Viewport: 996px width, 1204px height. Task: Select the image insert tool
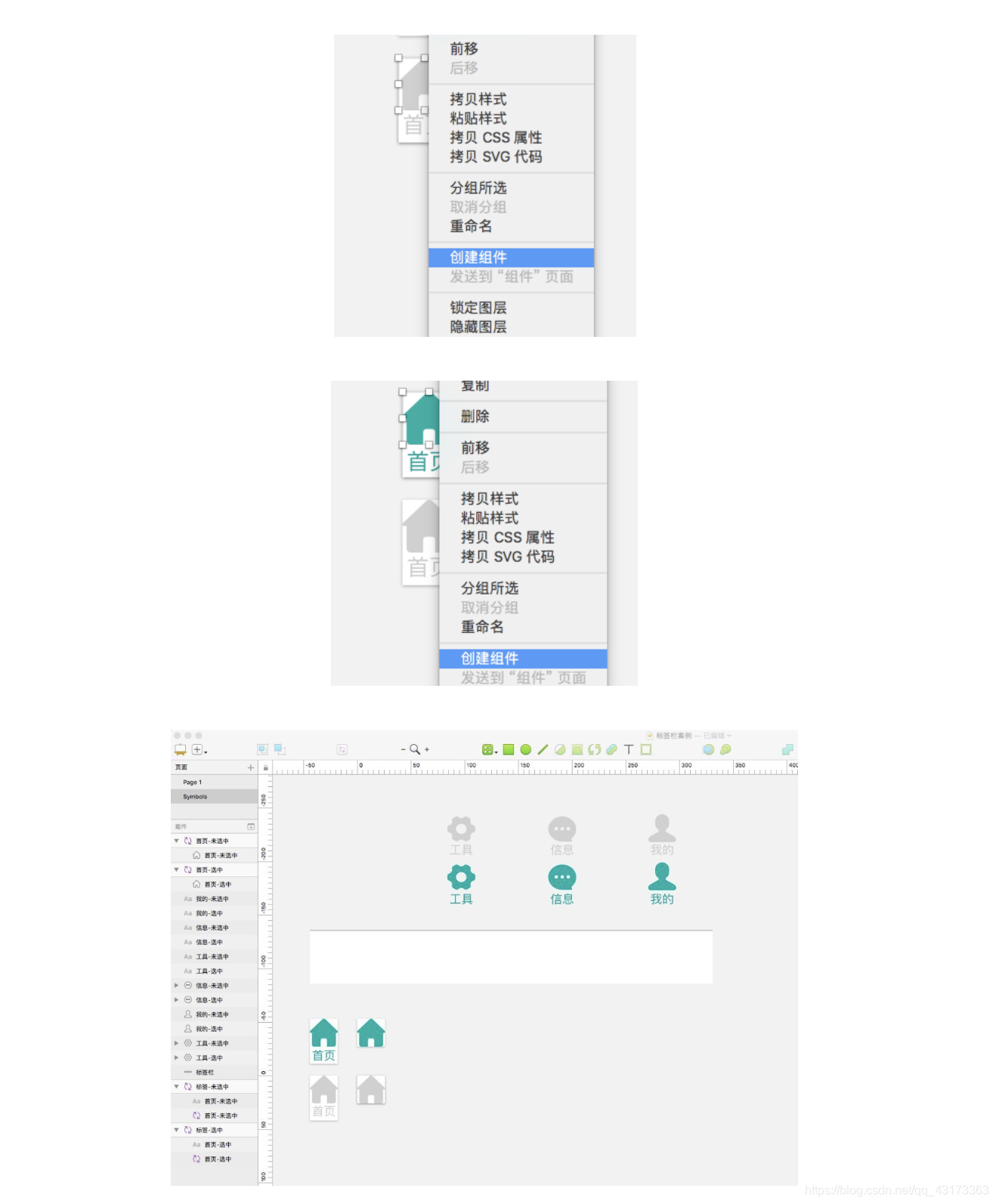click(577, 749)
